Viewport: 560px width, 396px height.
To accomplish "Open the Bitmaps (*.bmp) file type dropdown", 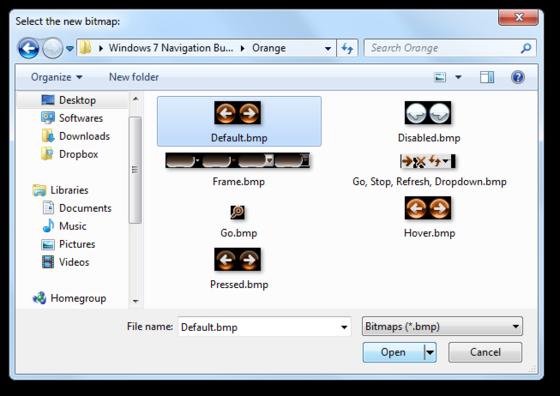I will 442,326.
